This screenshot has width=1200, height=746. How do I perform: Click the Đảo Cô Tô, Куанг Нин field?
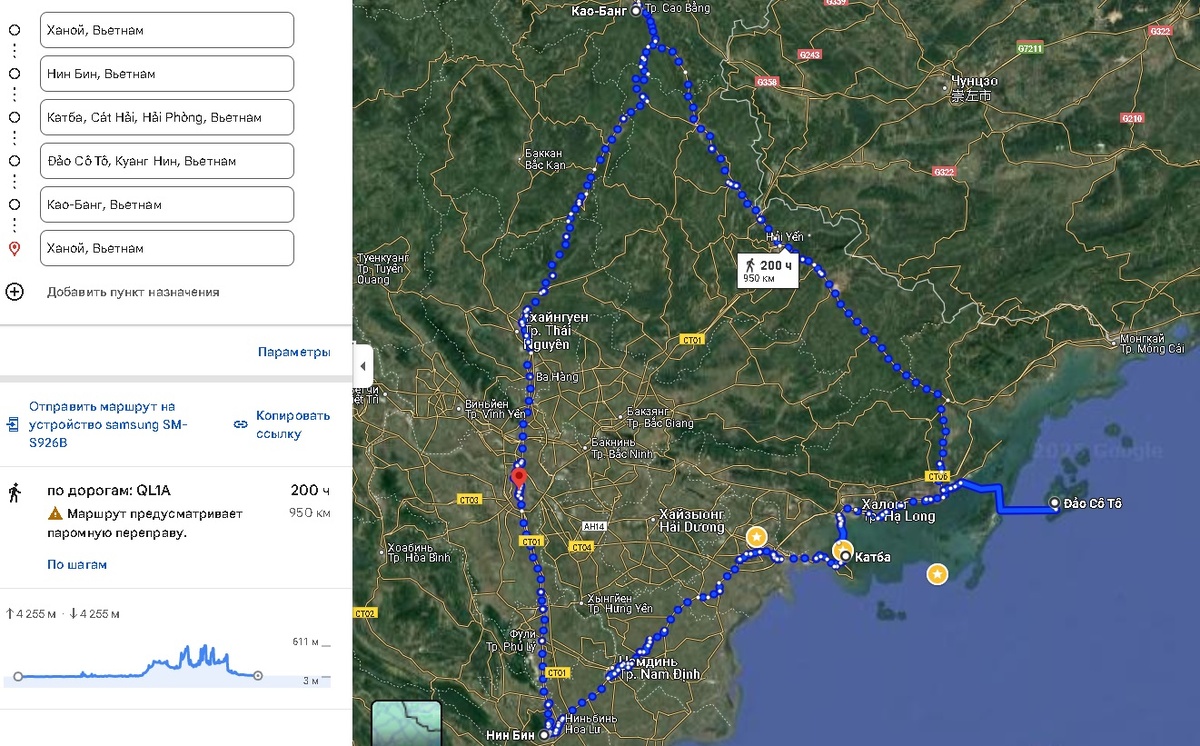[167, 161]
